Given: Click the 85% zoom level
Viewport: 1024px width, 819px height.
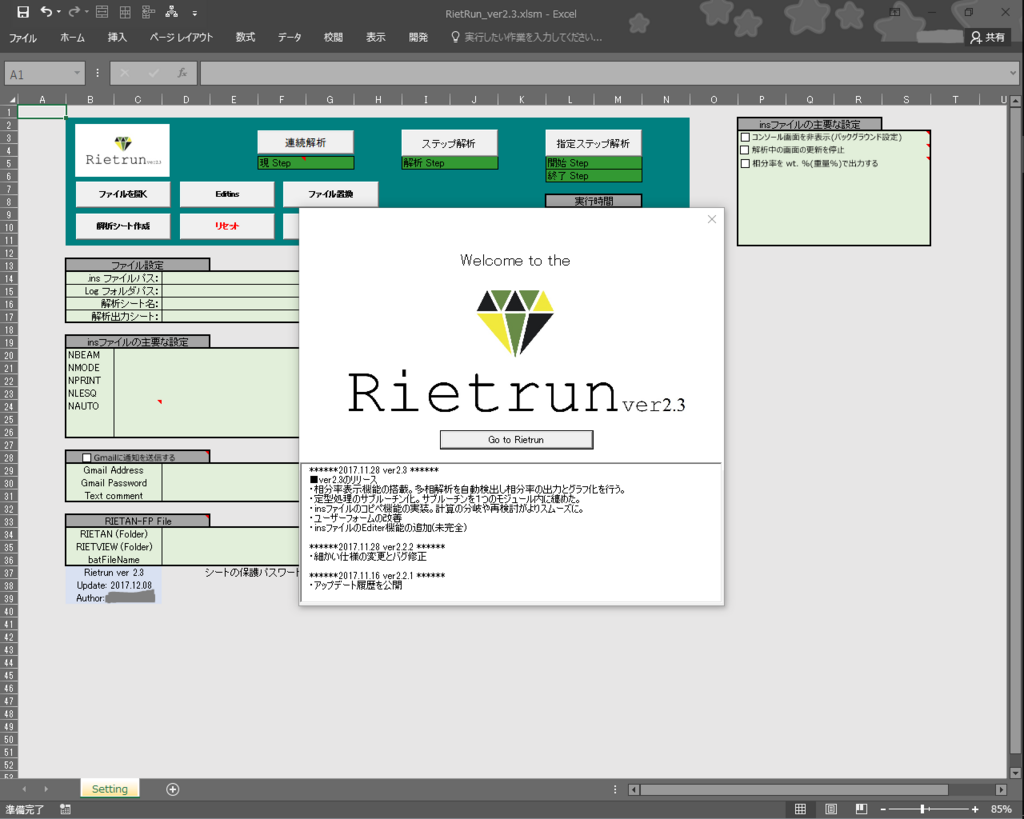Looking at the screenshot, I should (1000, 809).
